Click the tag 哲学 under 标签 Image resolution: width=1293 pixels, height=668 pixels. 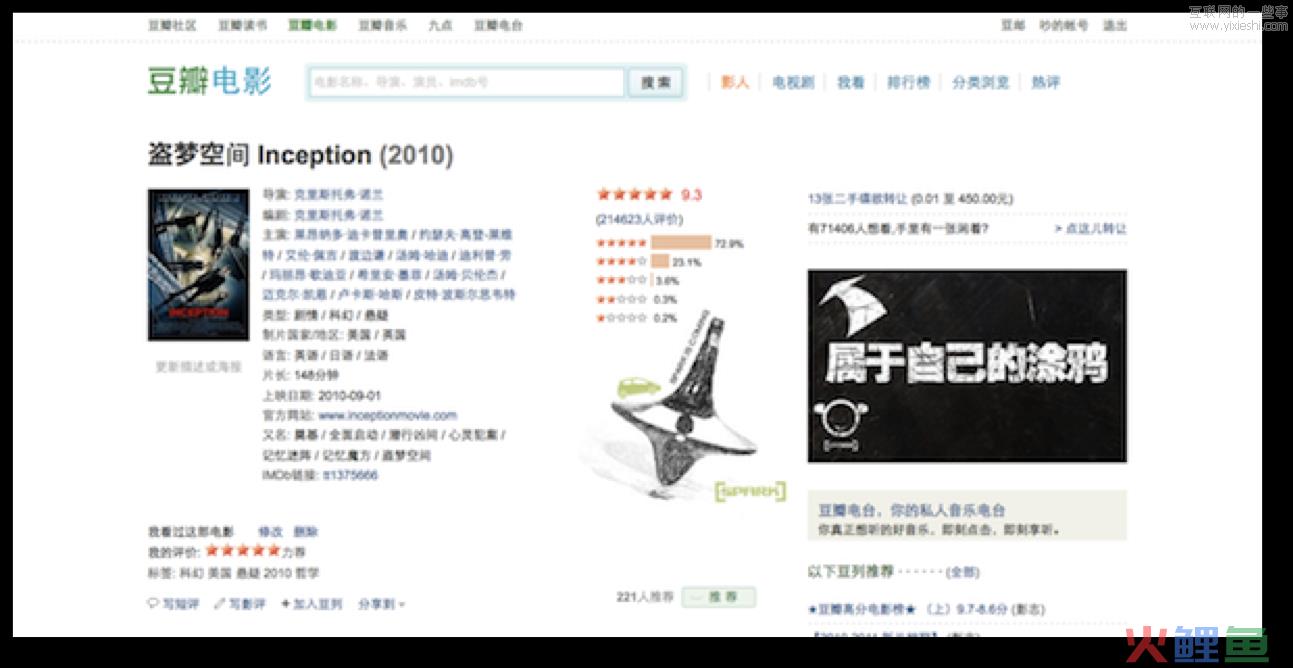[x=308, y=573]
